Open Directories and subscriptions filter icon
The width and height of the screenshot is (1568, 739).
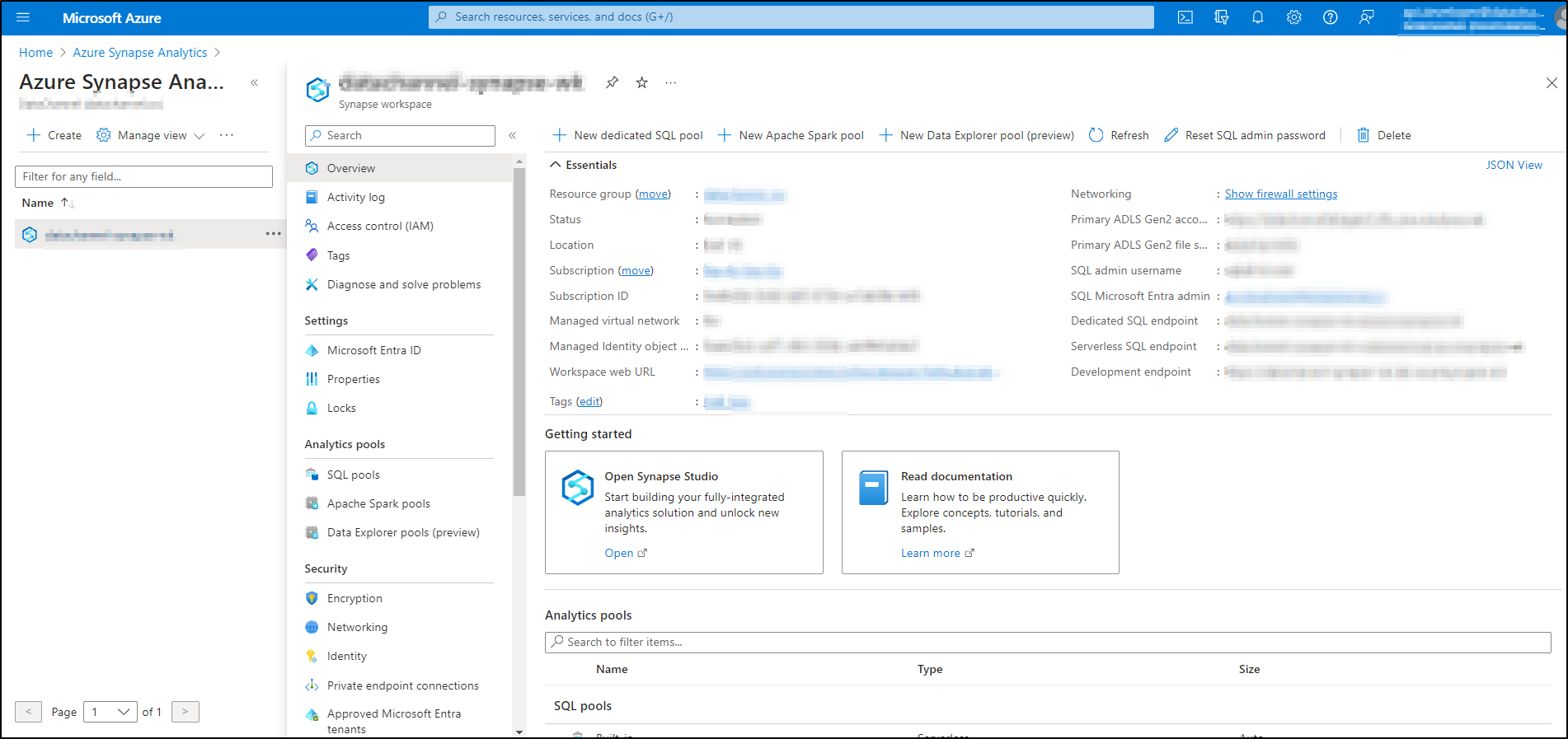(1222, 17)
